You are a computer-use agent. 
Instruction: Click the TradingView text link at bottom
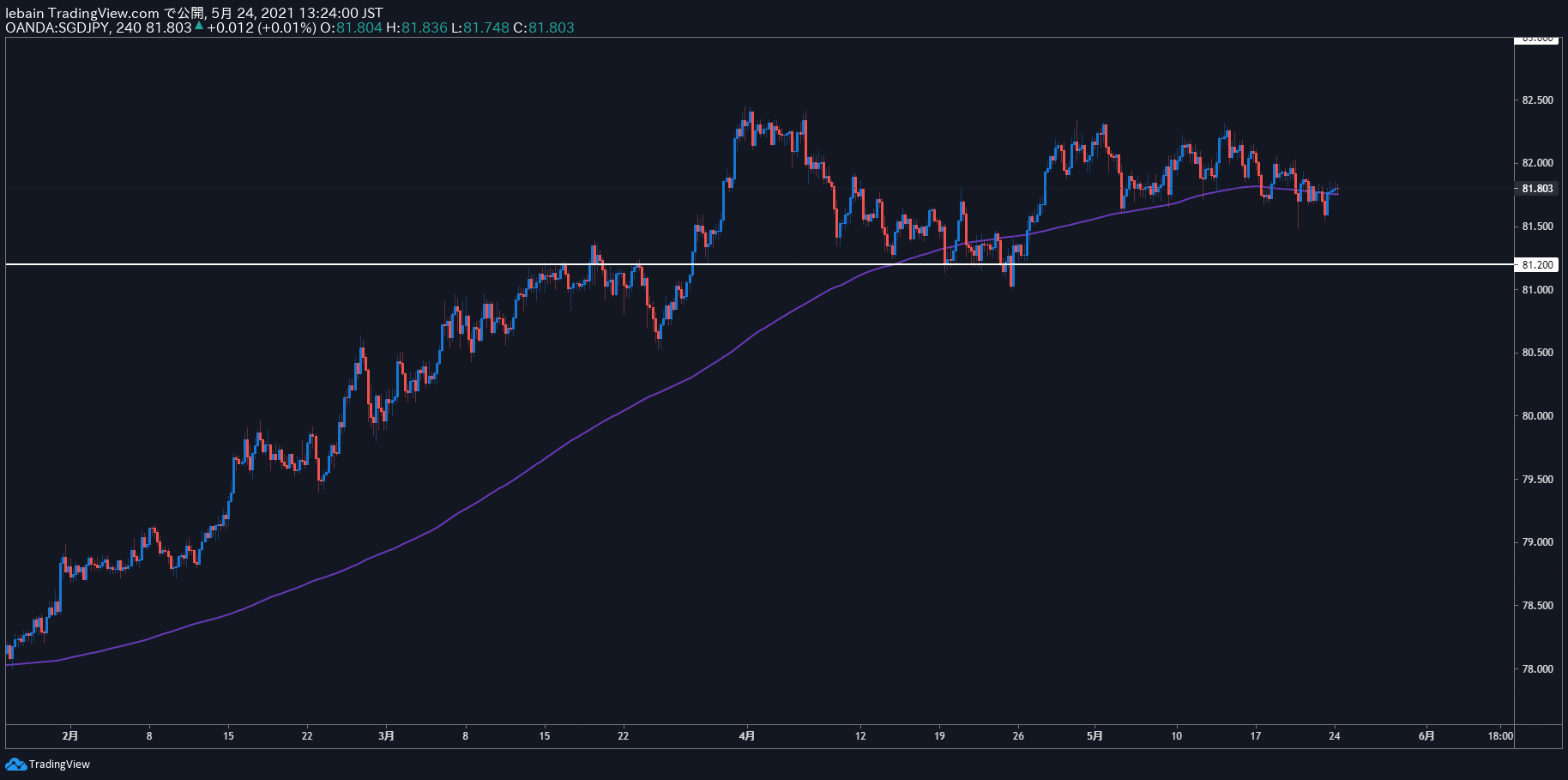coord(59,765)
